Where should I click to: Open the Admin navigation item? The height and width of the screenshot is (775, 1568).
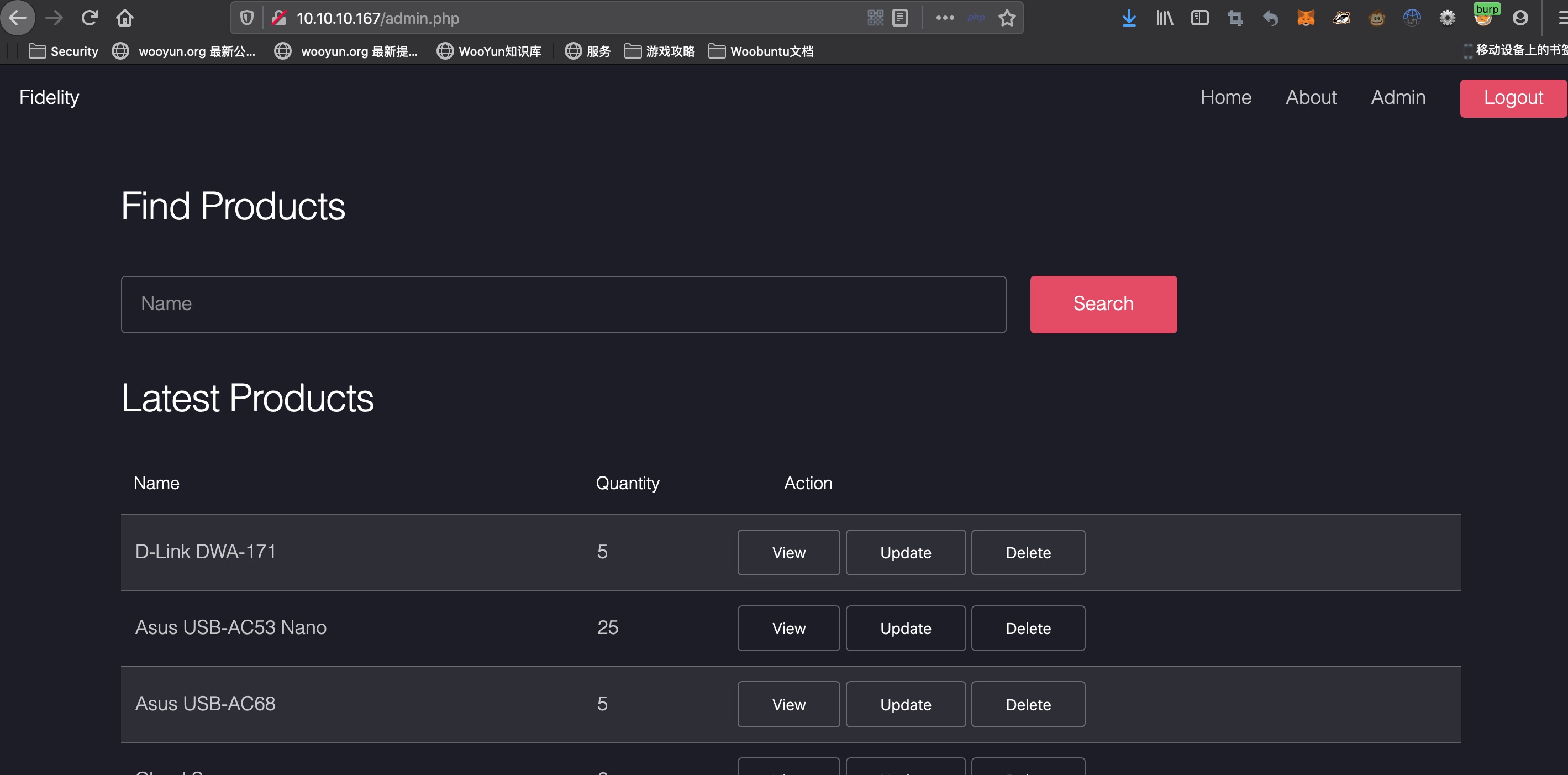click(x=1398, y=97)
